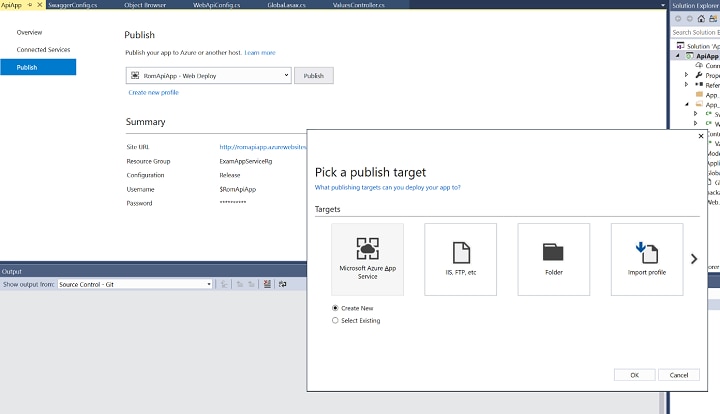Open the Connected Services section
Screen dimensions: 720x414
tap(43, 49)
